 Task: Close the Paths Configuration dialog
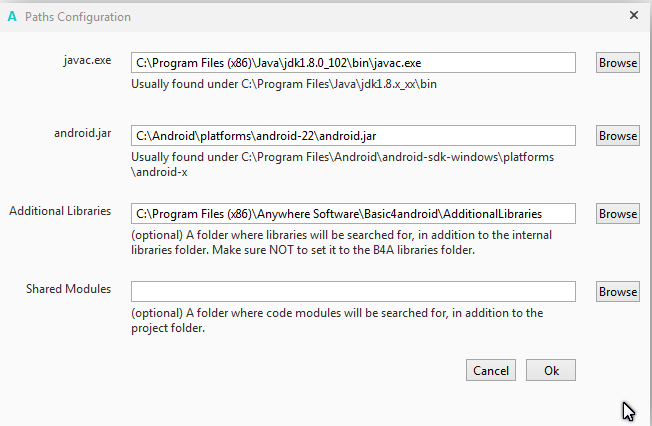tap(634, 16)
